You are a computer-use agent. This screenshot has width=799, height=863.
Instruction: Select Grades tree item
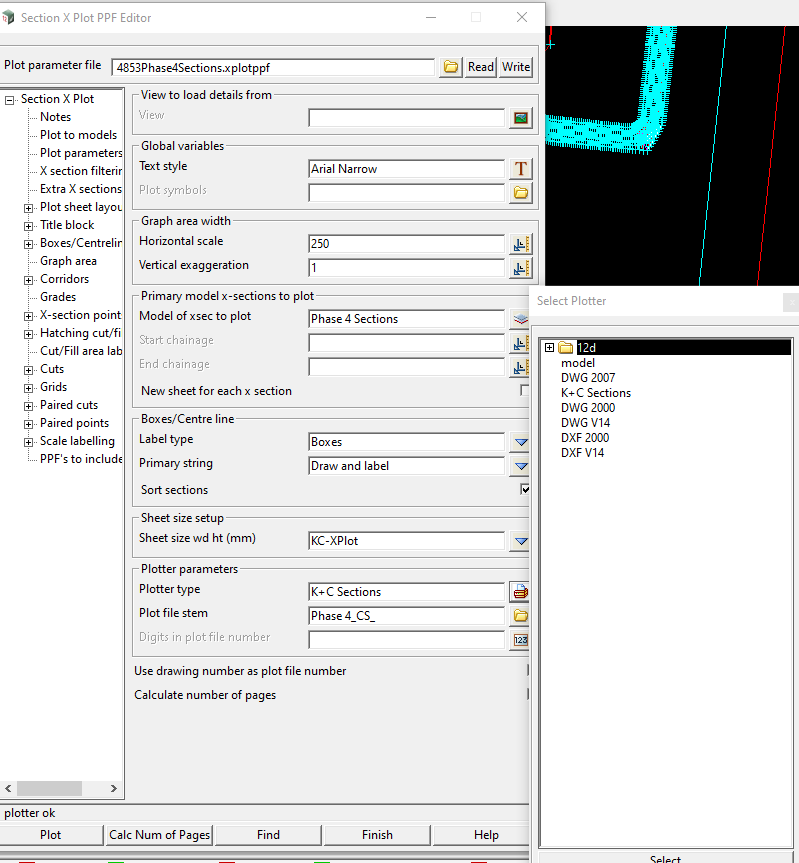coord(58,297)
